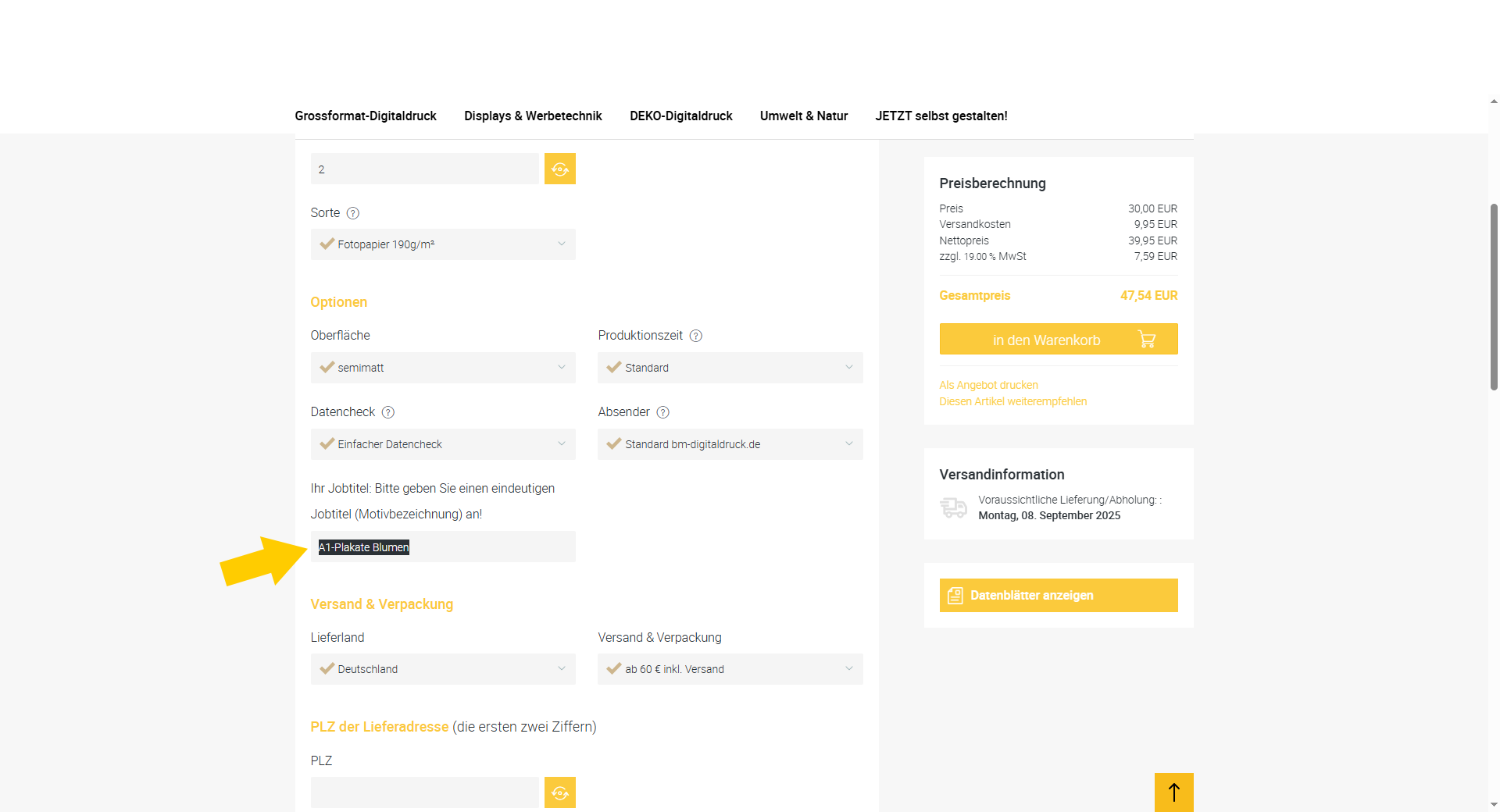1500x812 pixels.
Task: Open the Absender help question mark
Action: (662, 412)
